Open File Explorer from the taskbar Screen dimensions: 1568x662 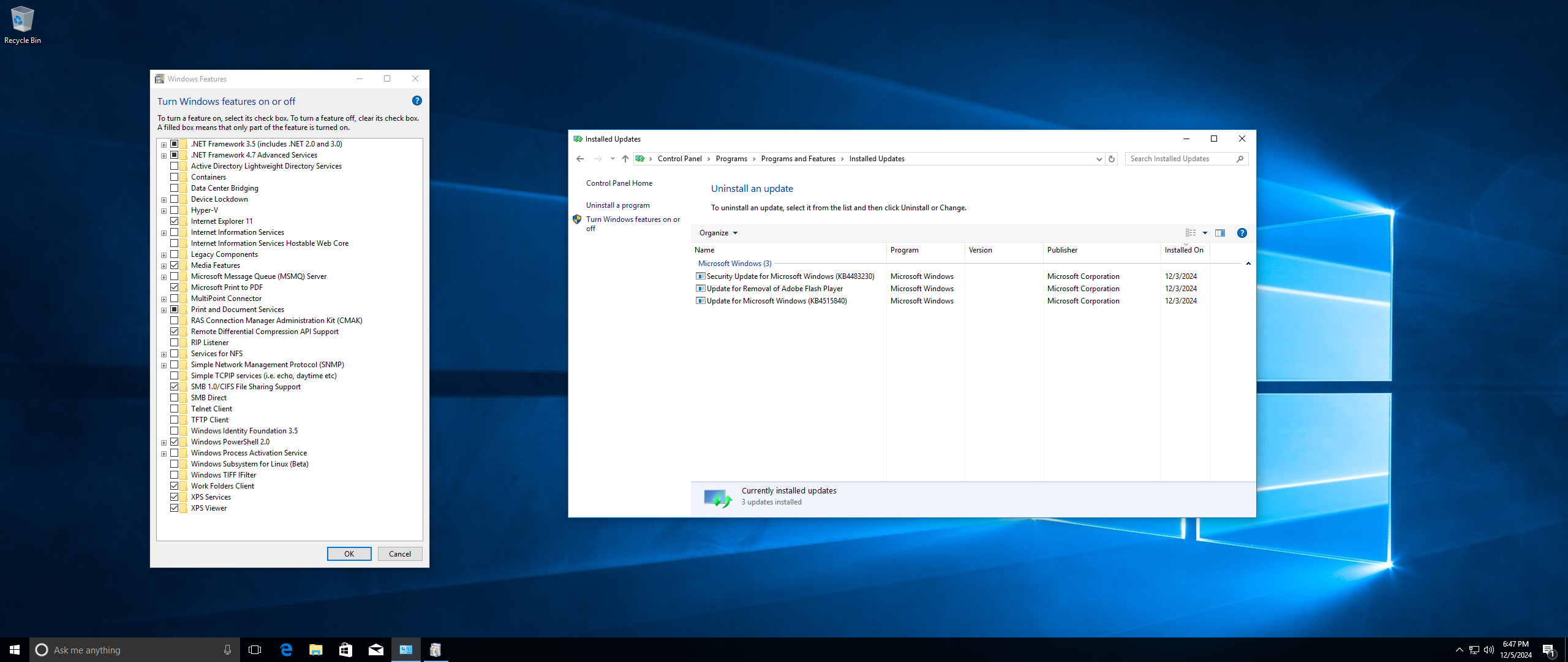(315, 650)
